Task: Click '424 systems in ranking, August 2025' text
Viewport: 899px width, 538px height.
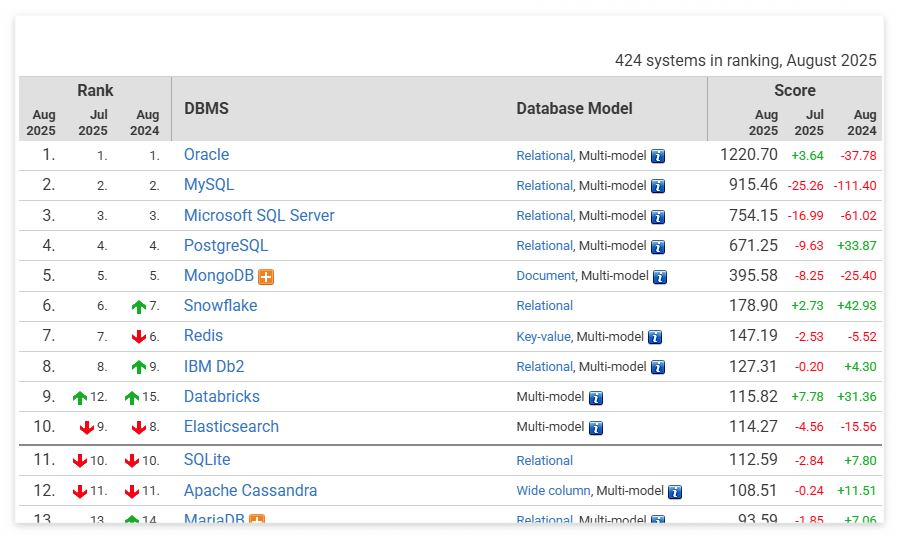Action: pyautogui.click(x=745, y=61)
